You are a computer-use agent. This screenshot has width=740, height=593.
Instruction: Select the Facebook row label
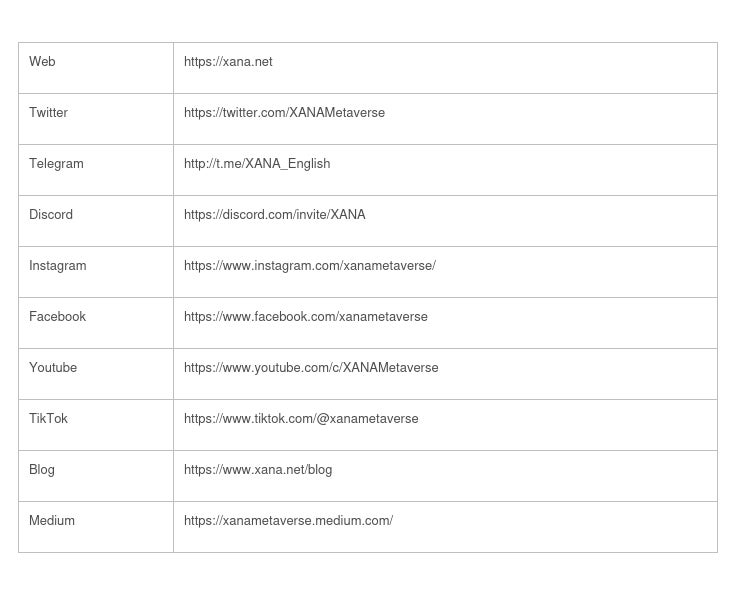point(57,317)
